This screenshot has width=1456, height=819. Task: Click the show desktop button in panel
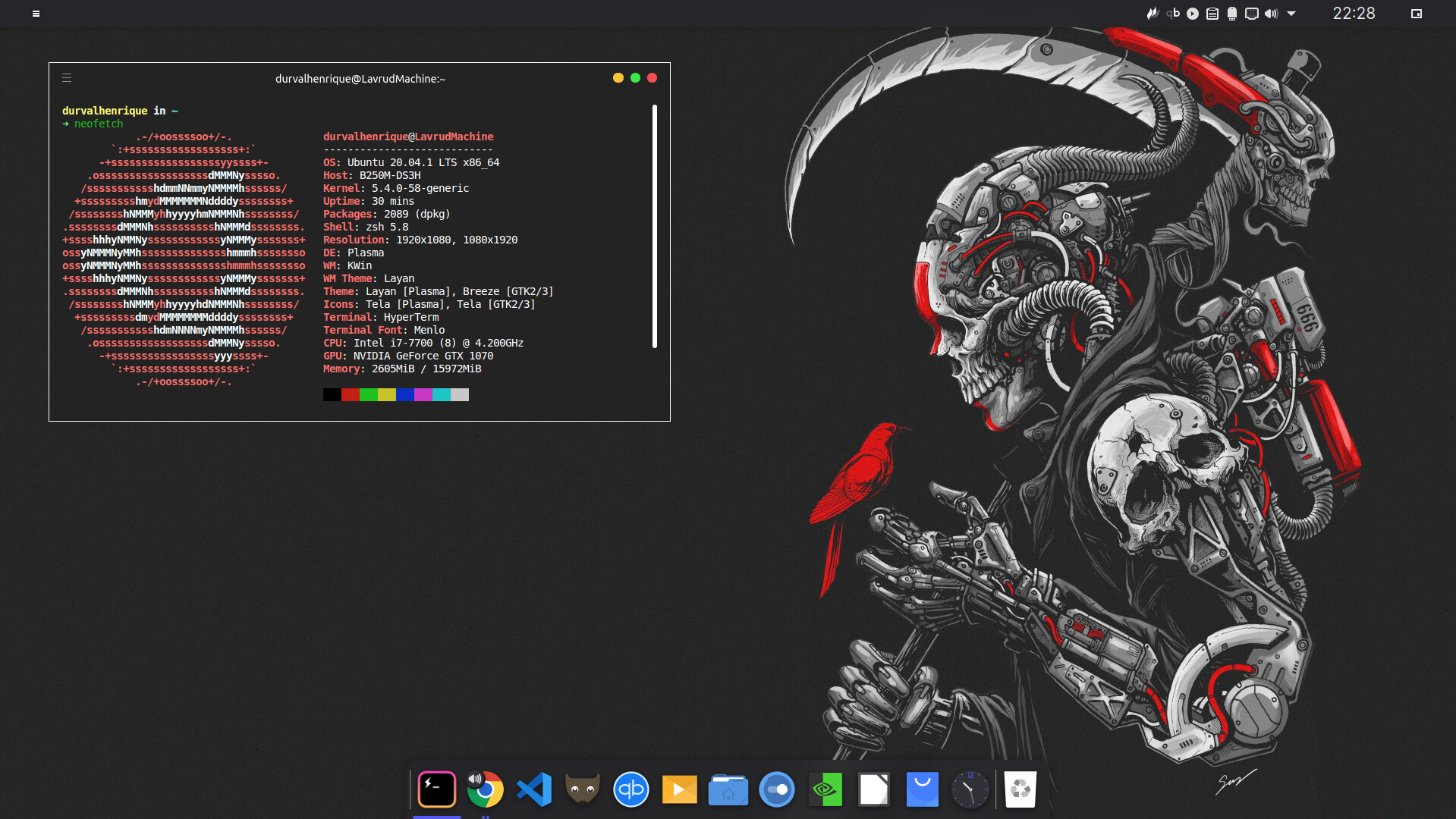click(1416, 14)
